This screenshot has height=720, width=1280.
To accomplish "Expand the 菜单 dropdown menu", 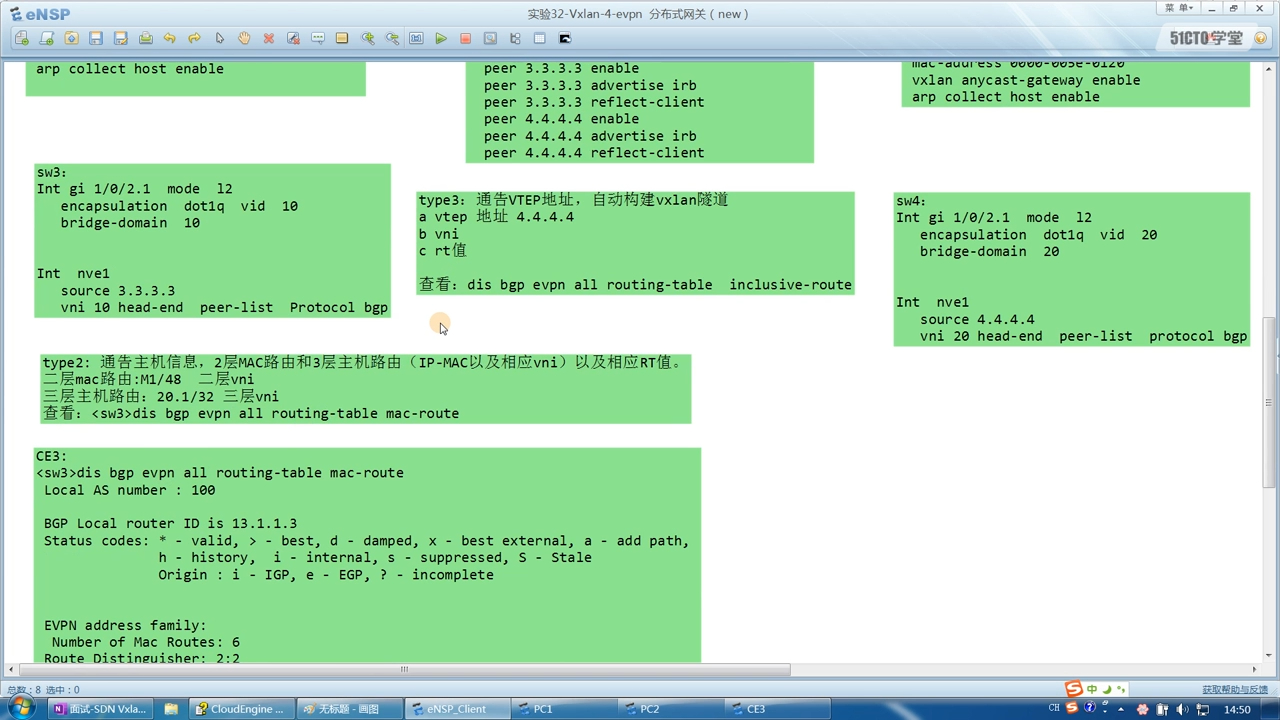I will pos(1177,8).
